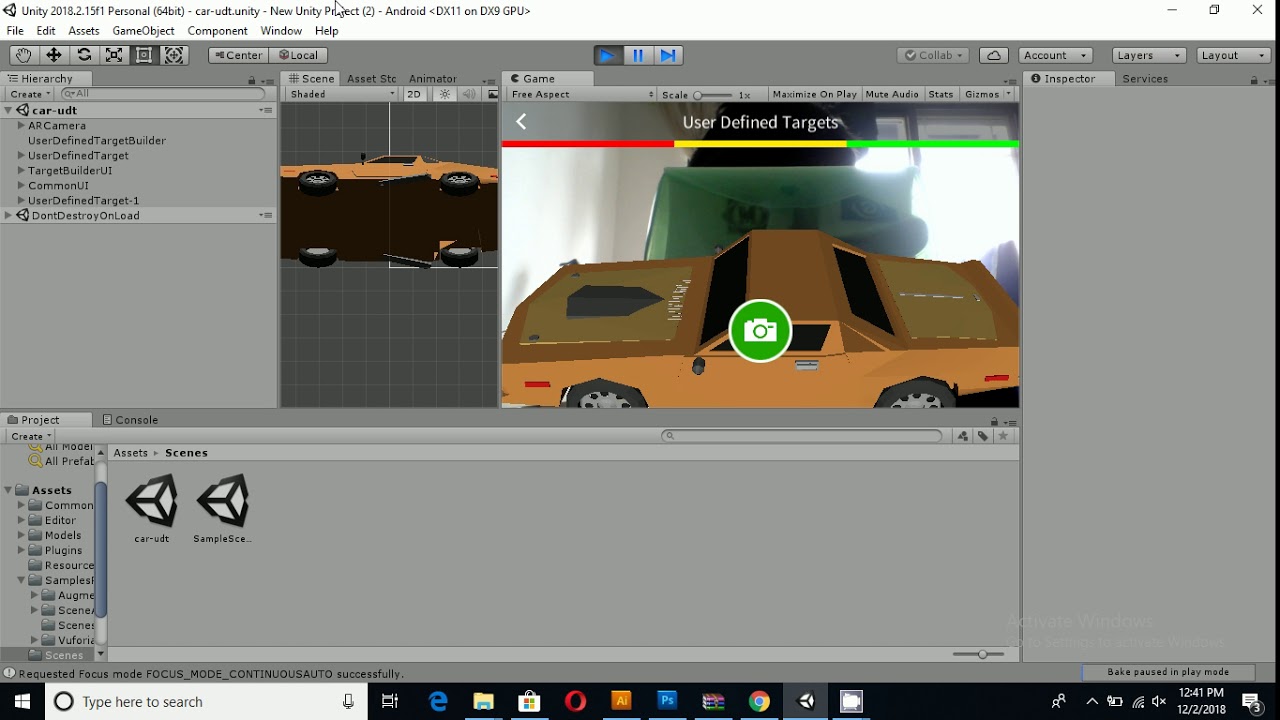
Task: Open Hierarchy Create dropdown
Action: coord(30,94)
